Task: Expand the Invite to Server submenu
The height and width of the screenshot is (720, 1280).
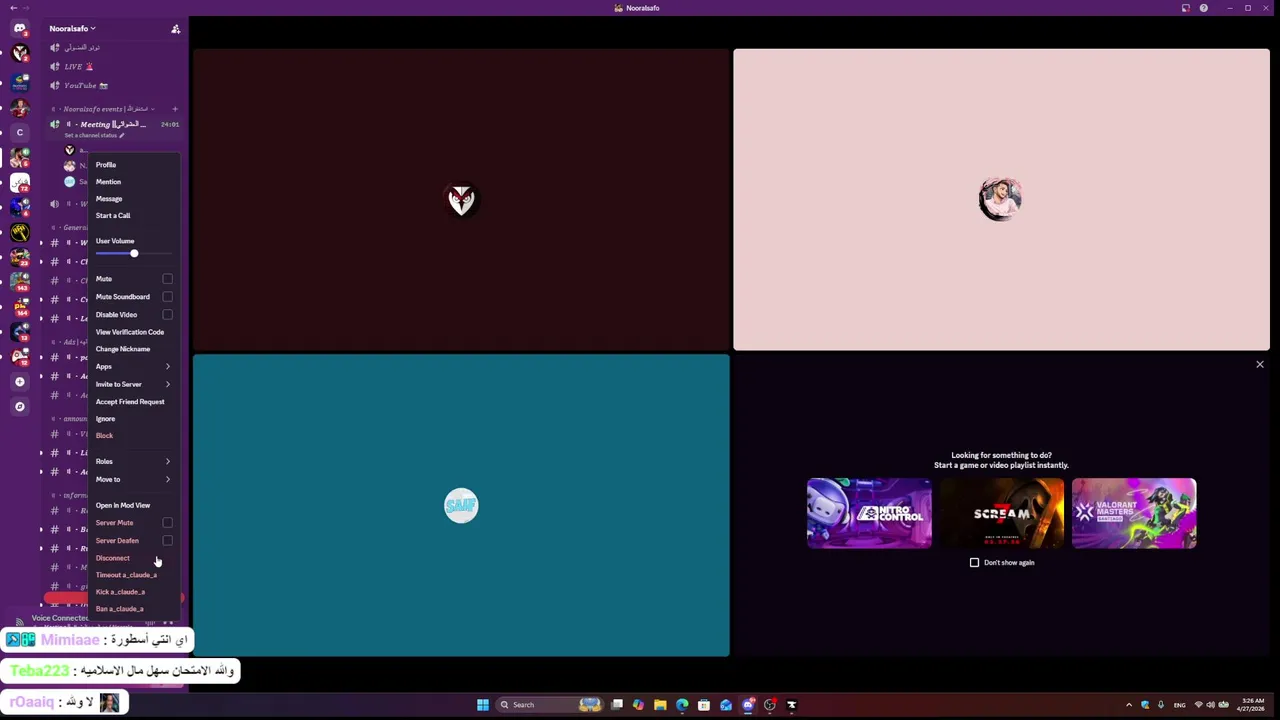Action: tap(134, 385)
